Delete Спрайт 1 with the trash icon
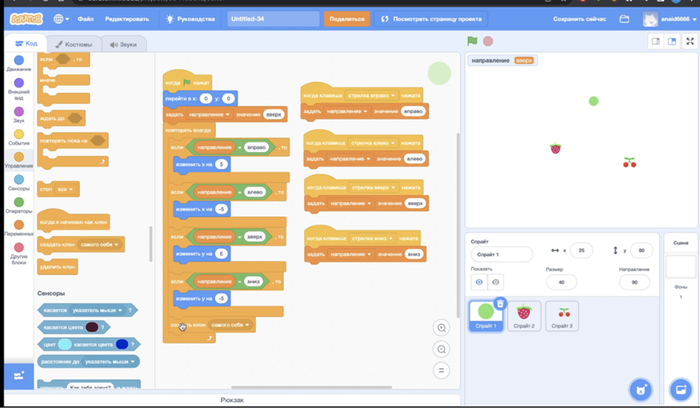The height and width of the screenshot is (410, 700). (x=500, y=304)
